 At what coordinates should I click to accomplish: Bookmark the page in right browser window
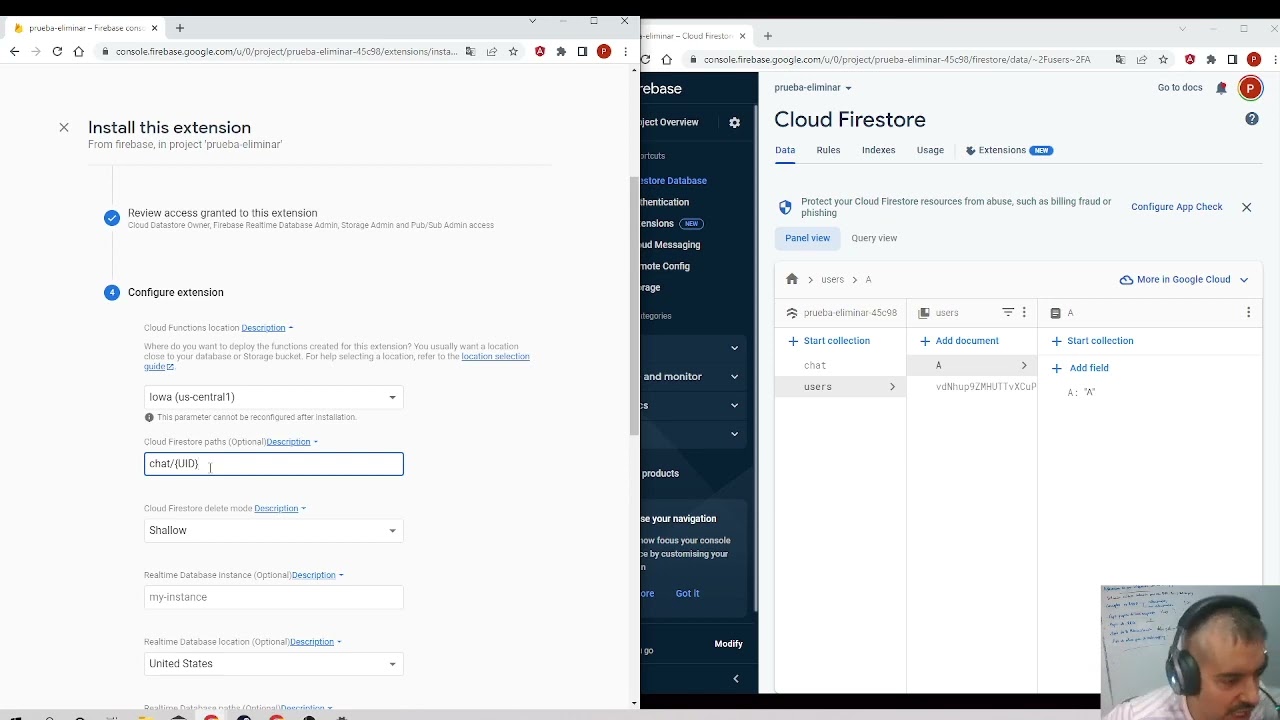[1163, 59]
